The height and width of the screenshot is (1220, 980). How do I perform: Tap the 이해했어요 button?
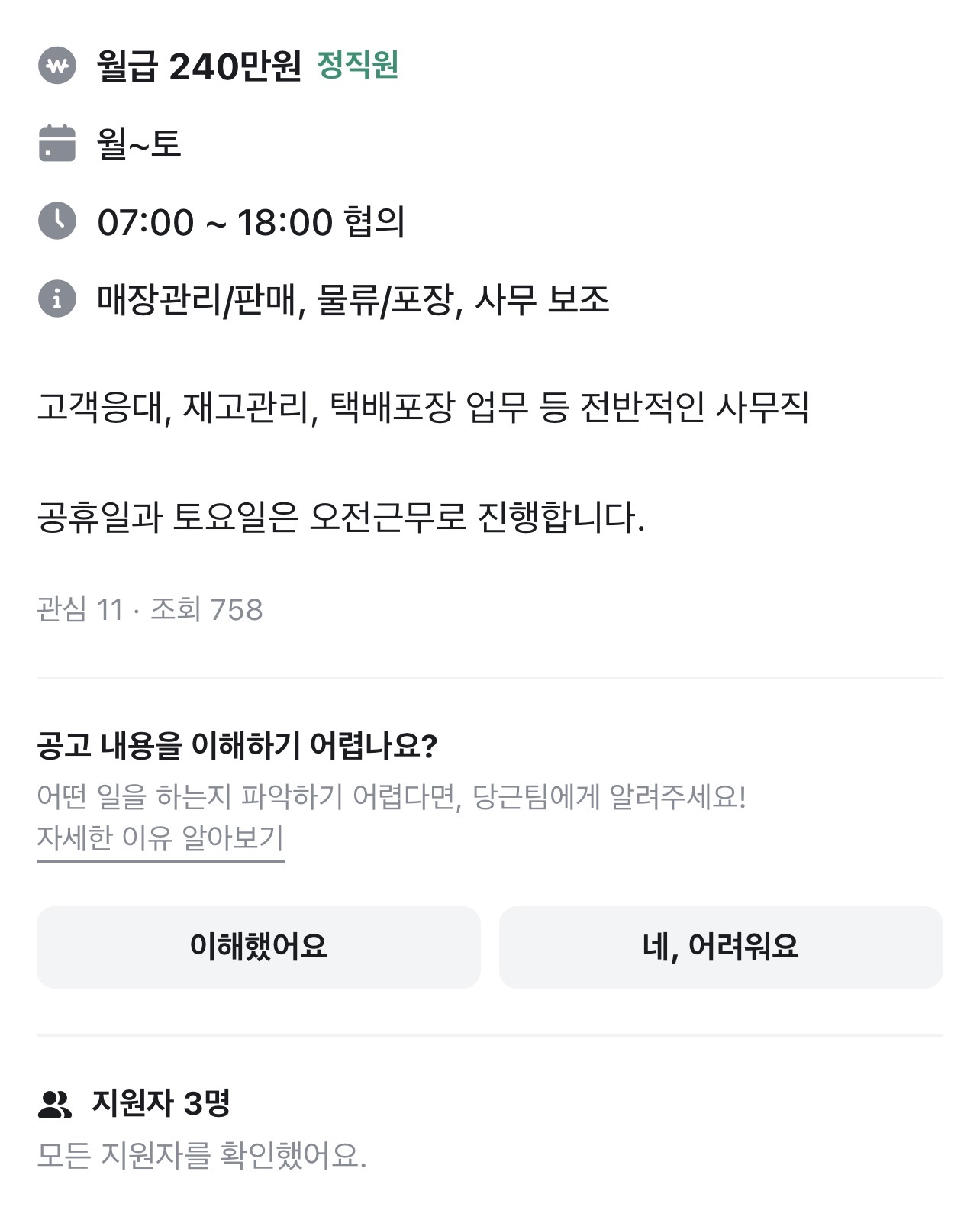click(x=258, y=947)
